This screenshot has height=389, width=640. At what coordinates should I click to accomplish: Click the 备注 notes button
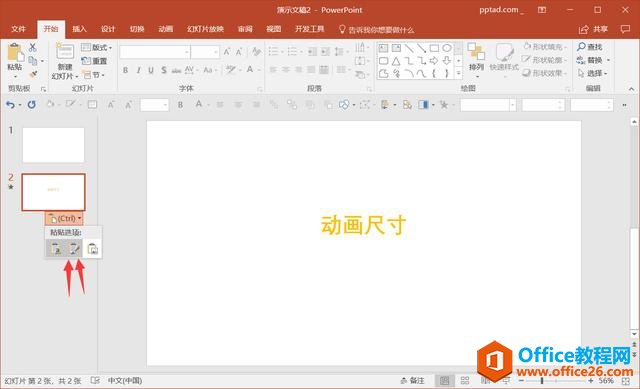point(412,380)
